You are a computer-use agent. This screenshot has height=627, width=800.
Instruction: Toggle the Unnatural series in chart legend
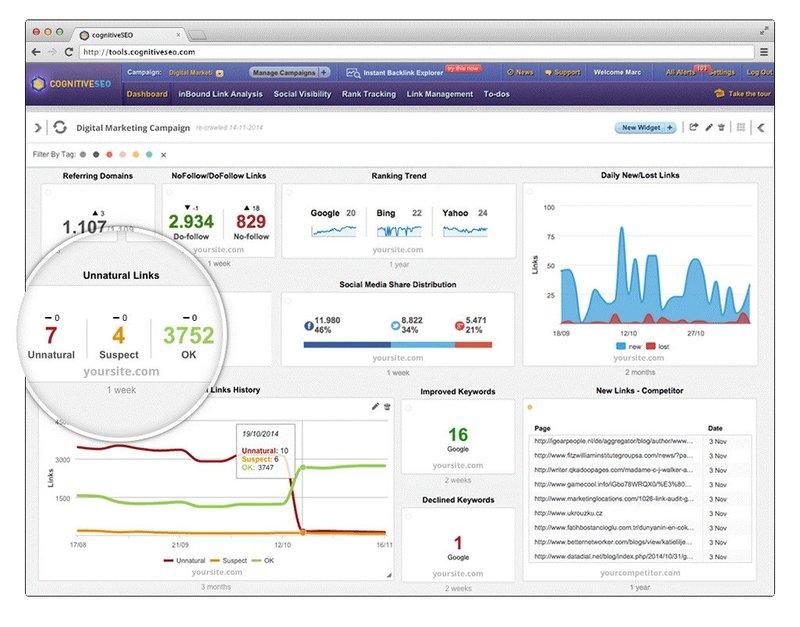pyautogui.click(x=184, y=562)
